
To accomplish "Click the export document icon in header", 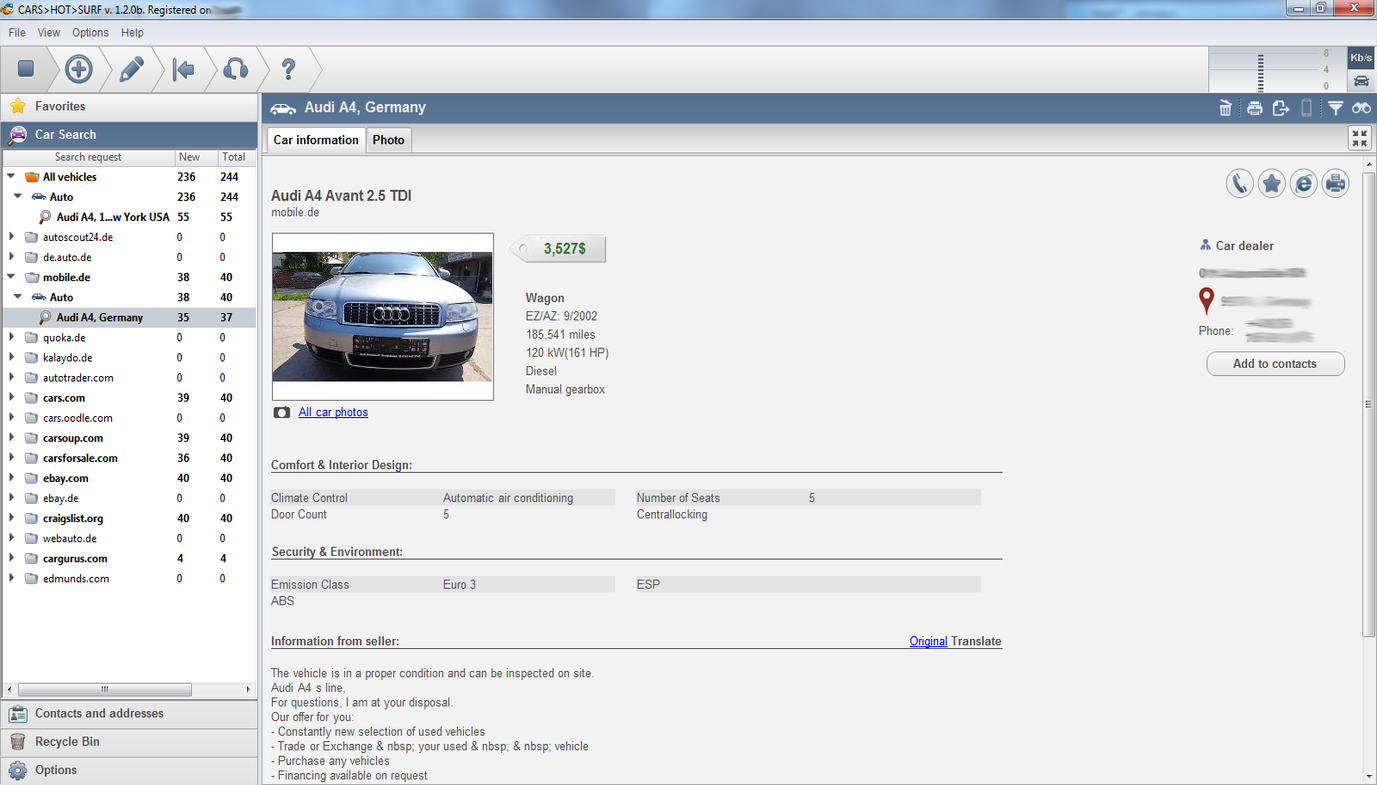I will point(1281,108).
